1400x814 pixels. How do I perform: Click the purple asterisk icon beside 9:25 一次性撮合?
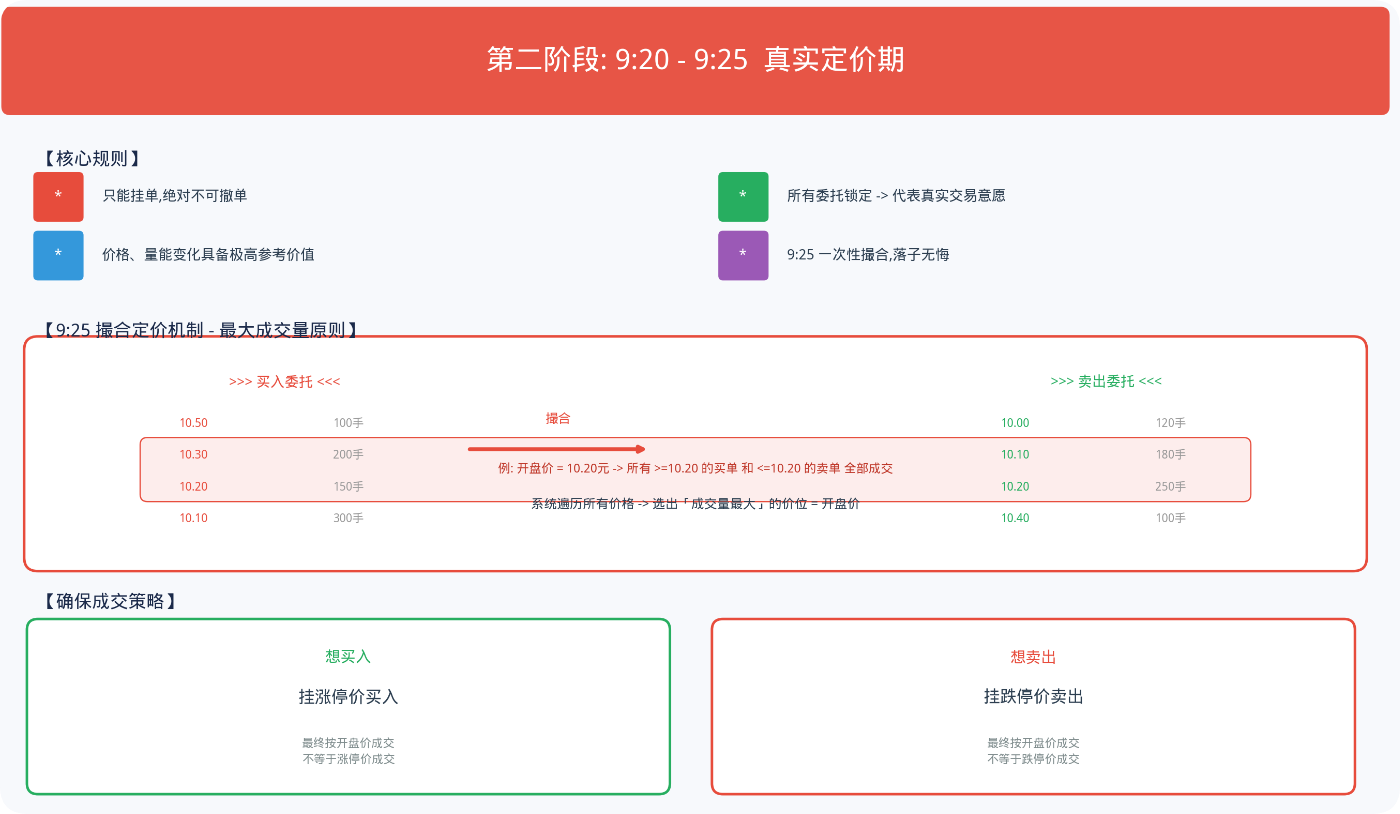point(743,255)
